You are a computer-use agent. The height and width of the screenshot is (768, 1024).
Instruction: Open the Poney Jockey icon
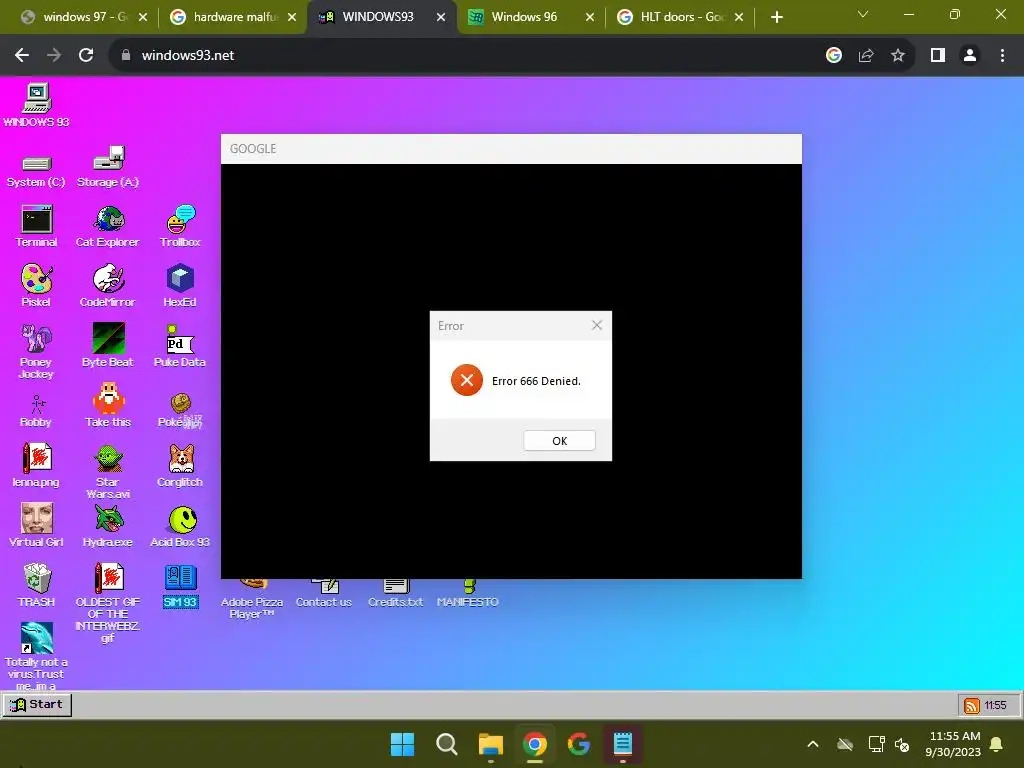[37, 351]
